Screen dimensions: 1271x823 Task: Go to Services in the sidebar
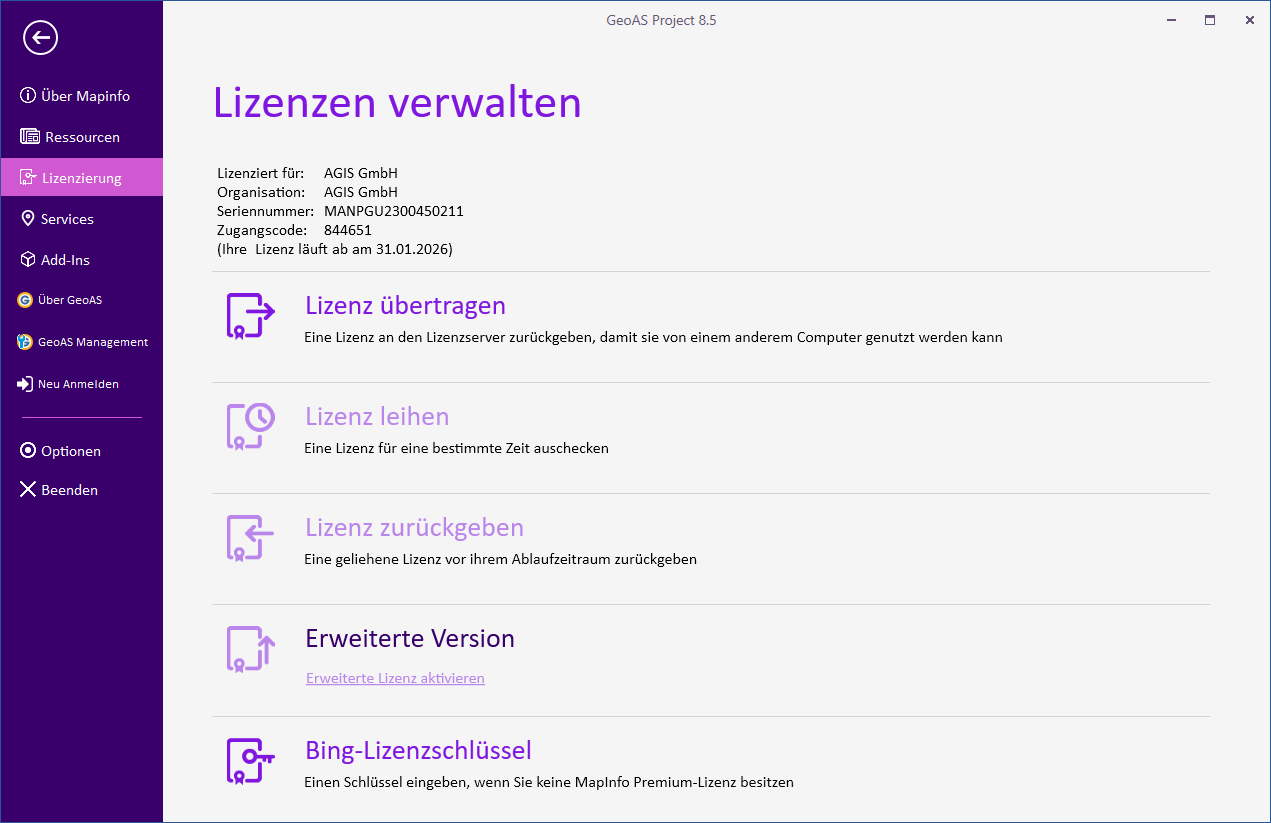pyautogui.click(x=67, y=219)
